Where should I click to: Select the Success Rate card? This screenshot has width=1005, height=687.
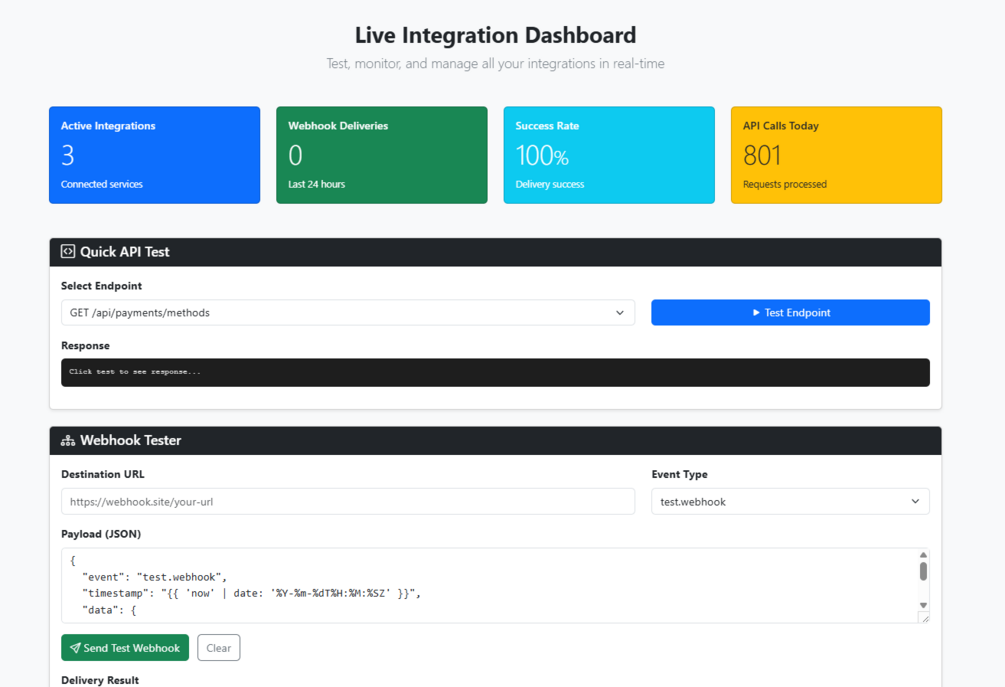click(609, 155)
